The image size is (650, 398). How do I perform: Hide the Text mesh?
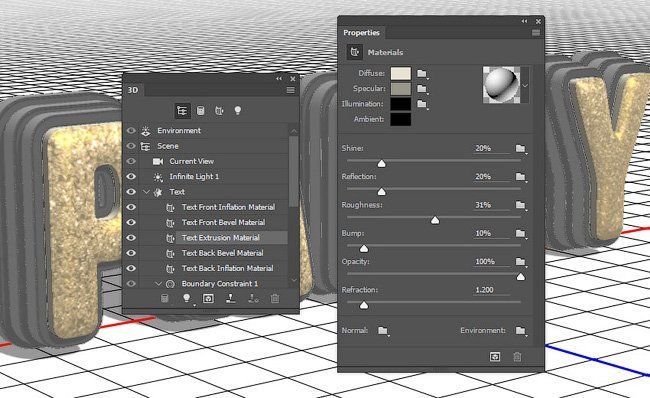[x=131, y=192]
